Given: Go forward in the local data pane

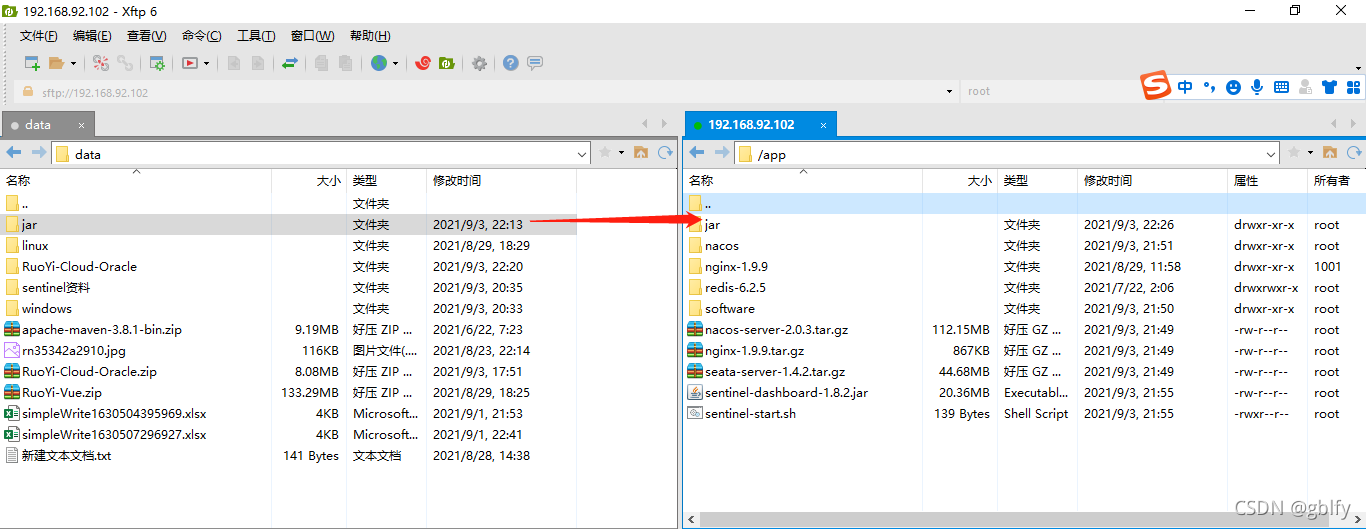Looking at the screenshot, I should coord(38,153).
